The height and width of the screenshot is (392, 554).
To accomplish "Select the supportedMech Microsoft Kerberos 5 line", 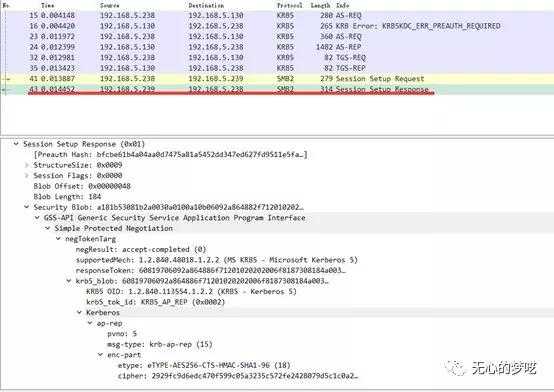I will (x=217, y=260).
